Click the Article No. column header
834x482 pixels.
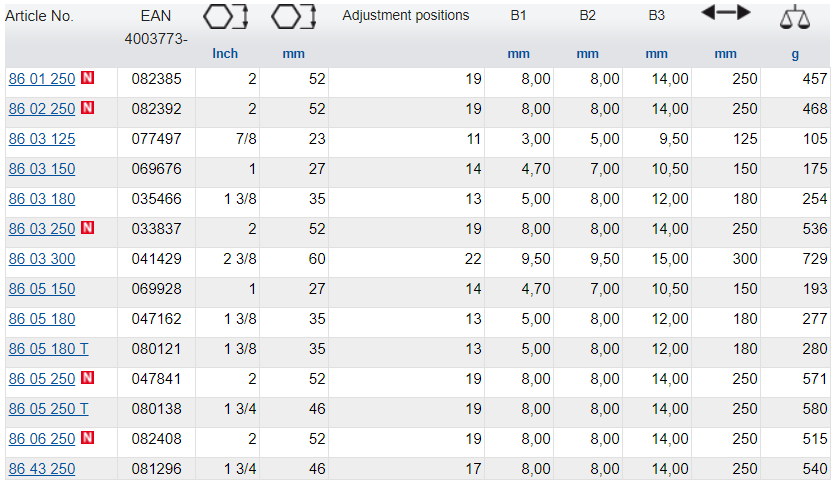click(x=39, y=16)
